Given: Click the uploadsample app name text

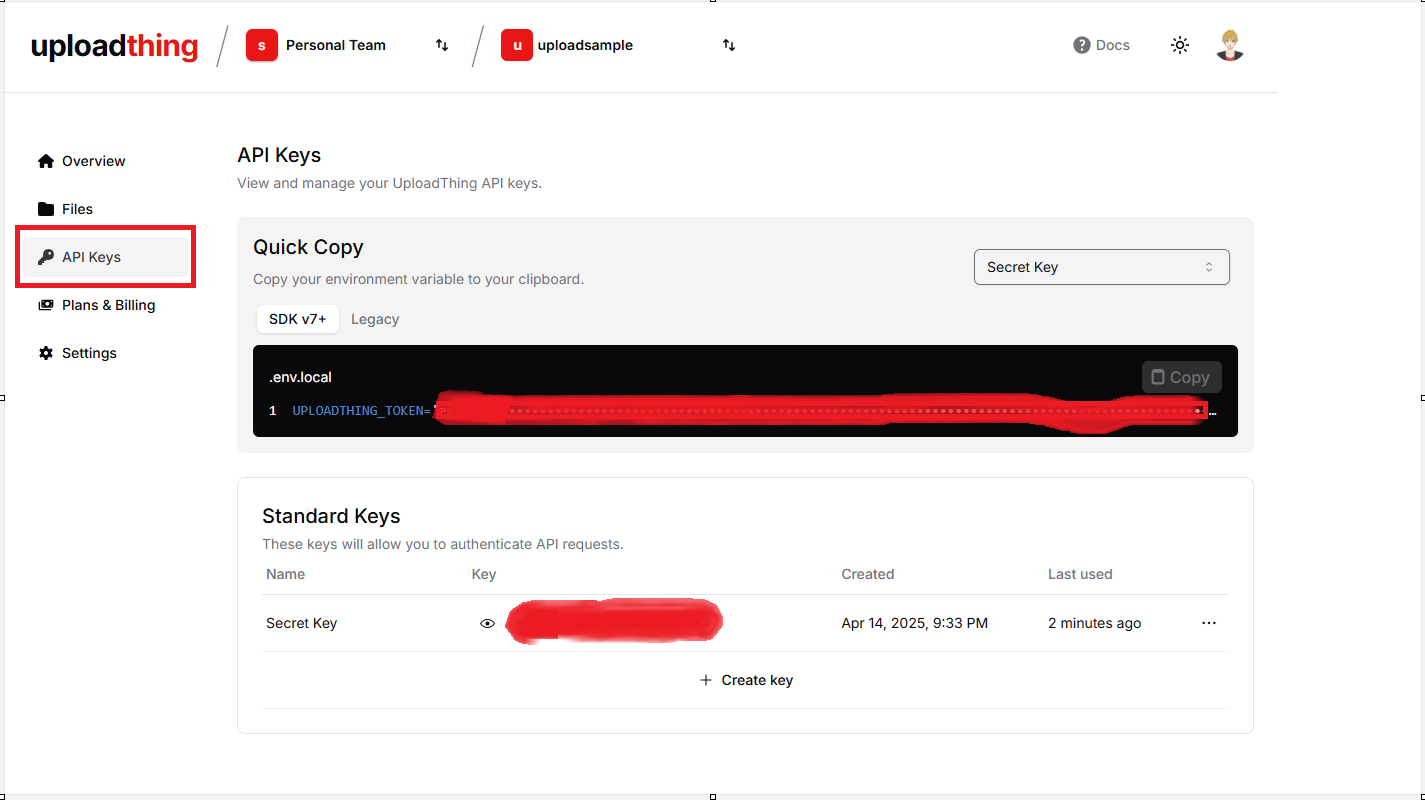Looking at the screenshot, I should tap(585, 45).
